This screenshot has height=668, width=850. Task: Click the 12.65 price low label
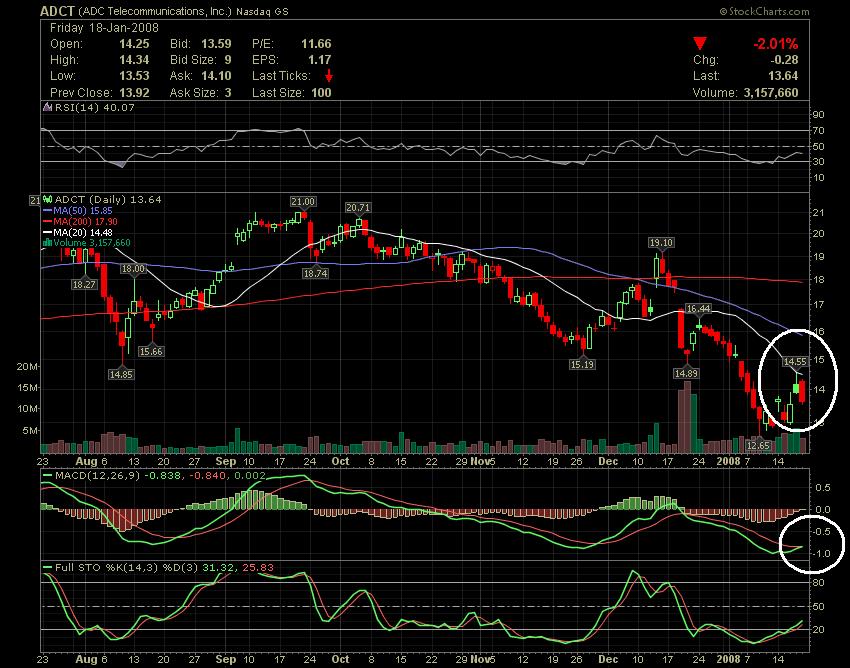click(758, 446)
